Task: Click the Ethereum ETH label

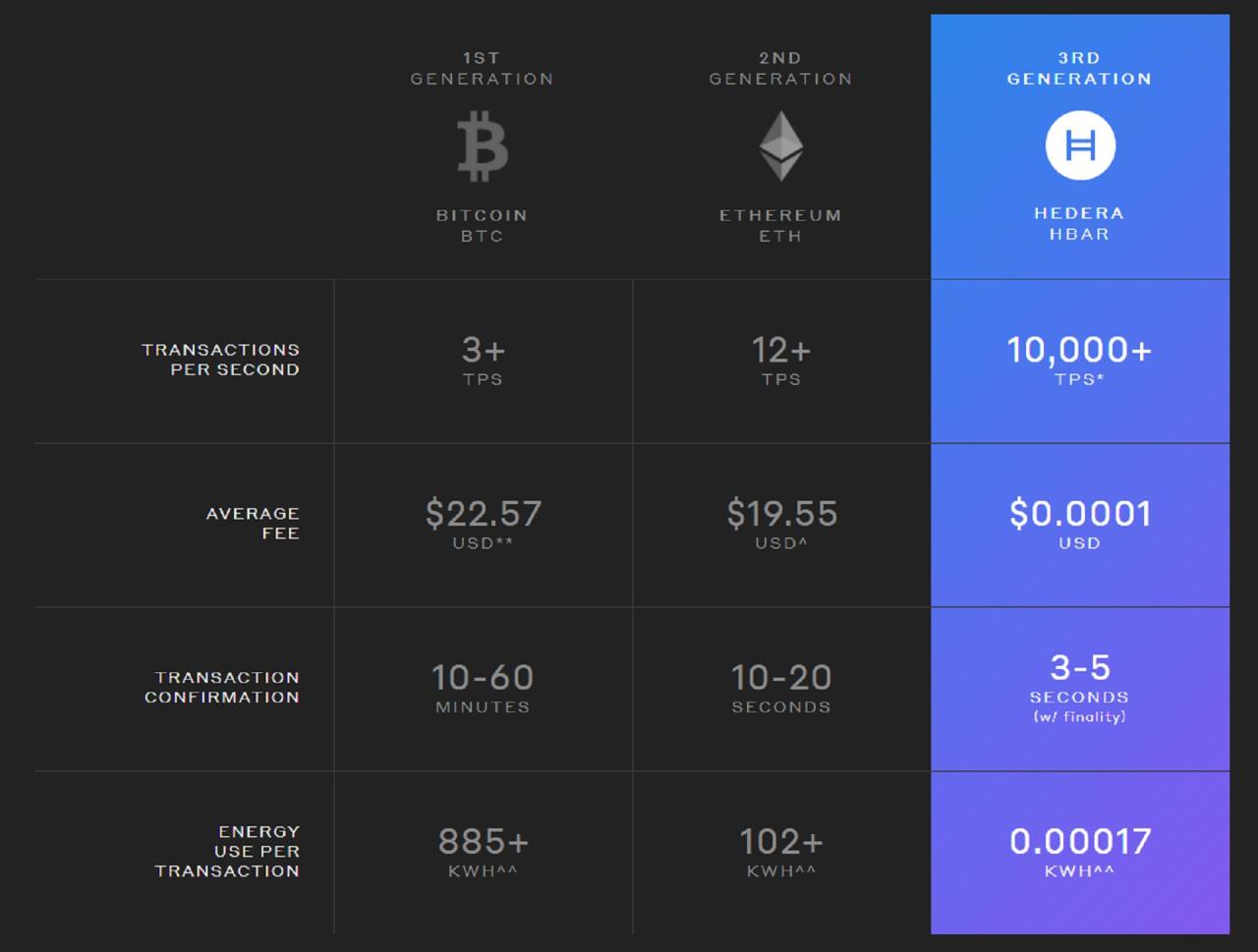Action: tap(780, 225)
